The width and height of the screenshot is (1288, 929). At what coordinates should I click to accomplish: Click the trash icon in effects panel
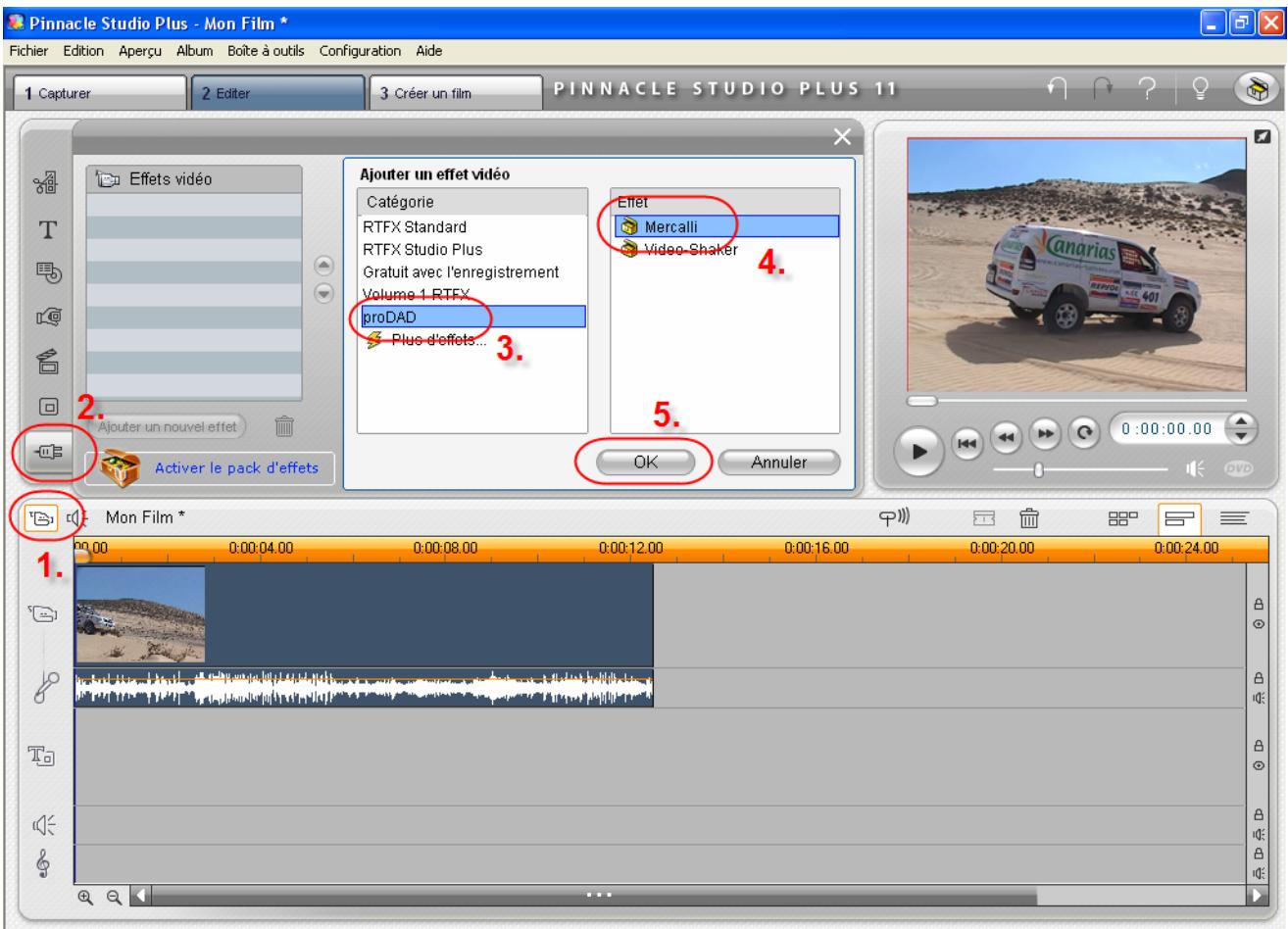point(283,425)
